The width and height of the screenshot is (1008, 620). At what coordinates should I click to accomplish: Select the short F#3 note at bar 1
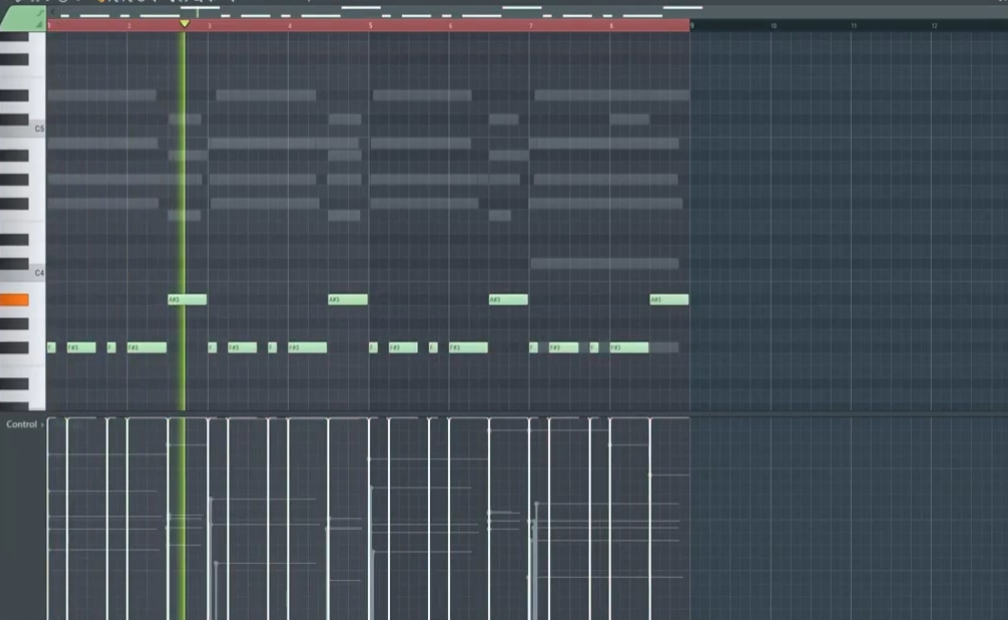tap(51, 348)
